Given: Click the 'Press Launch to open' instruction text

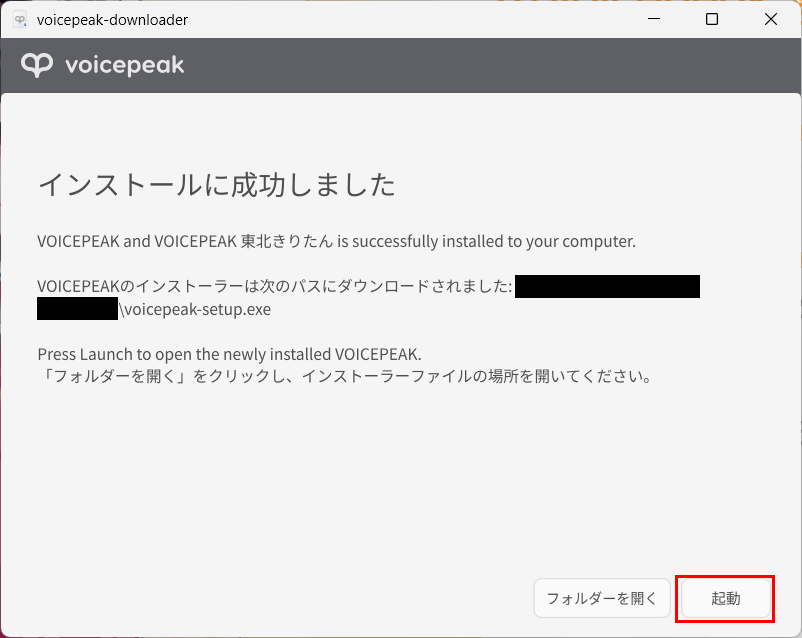Looking at the screenshot, I should point(229,354).
